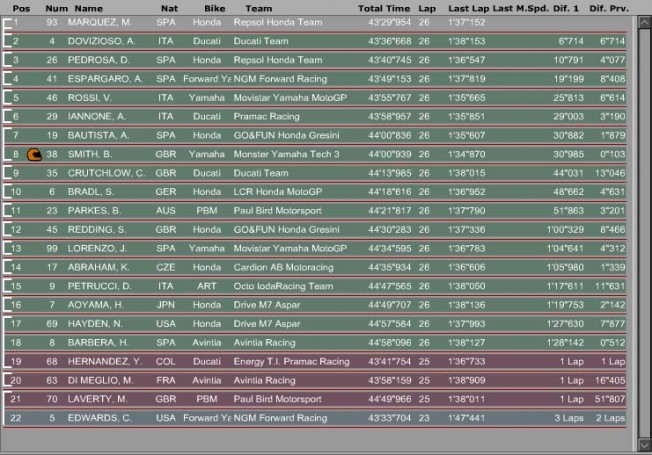Select the ABRAHAM, K. name cell
The height and width of the screenshot is (455, 652).
click(x=99, y=267)
